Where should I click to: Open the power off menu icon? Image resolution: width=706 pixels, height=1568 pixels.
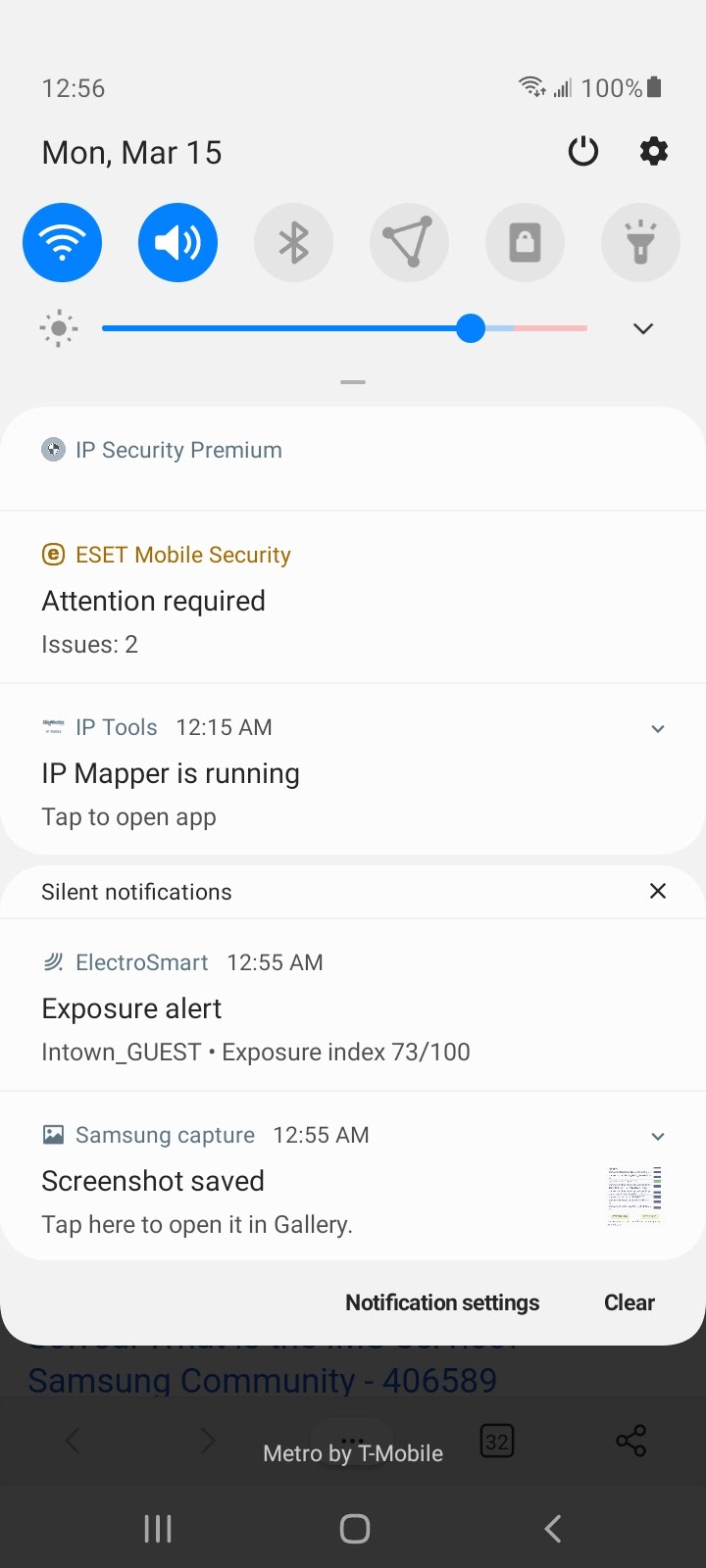point(583,152)
